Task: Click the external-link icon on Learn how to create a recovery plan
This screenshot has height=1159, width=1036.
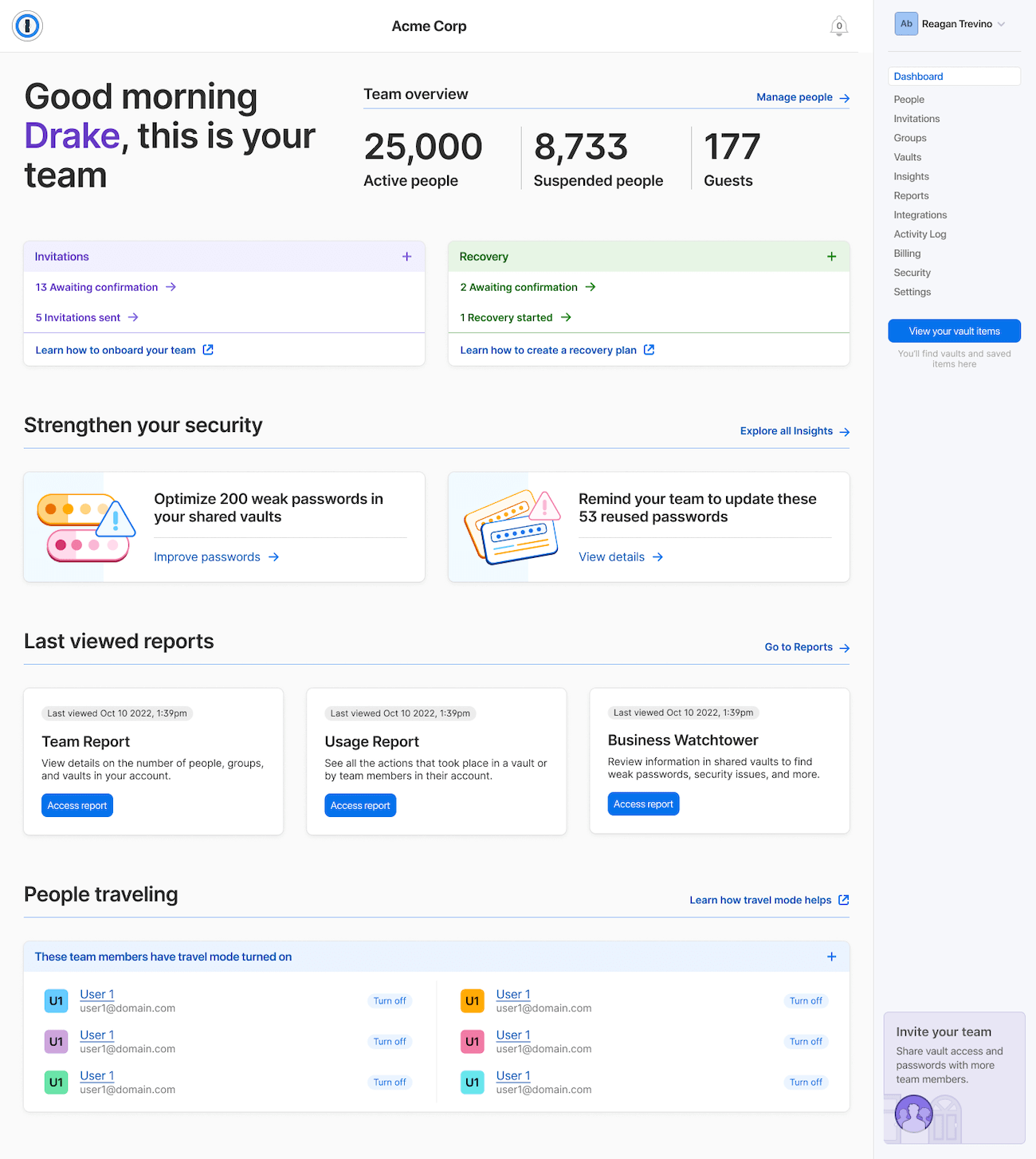Action: tap(648, 349)
